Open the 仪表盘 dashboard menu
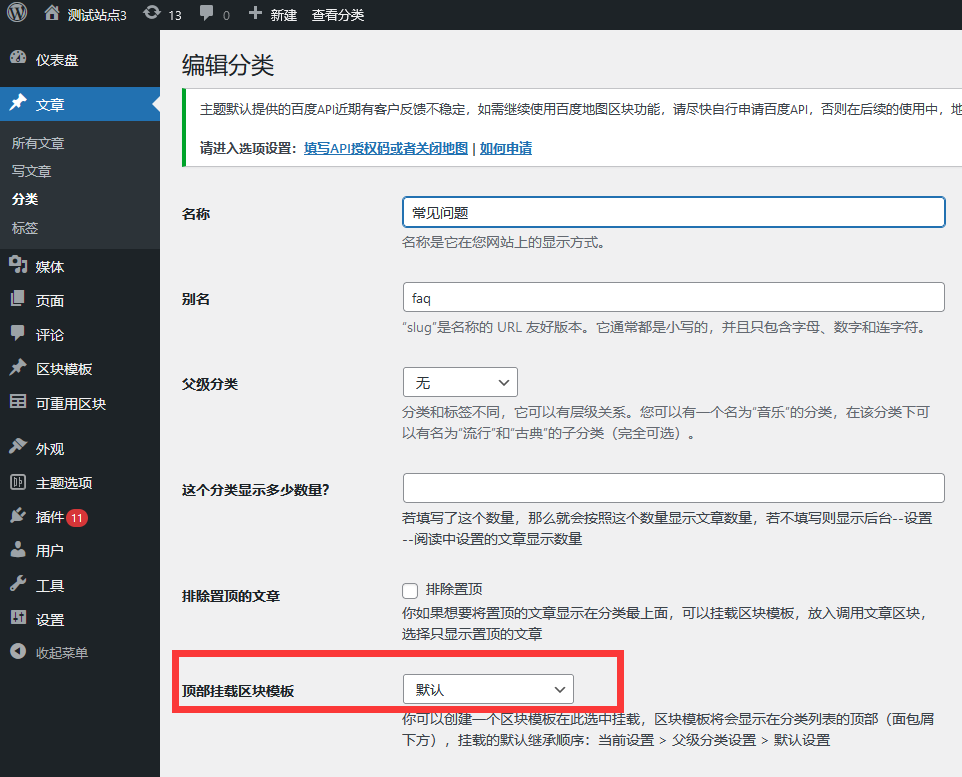The width and height of the screenshot is (962, 777). [56, 60]
